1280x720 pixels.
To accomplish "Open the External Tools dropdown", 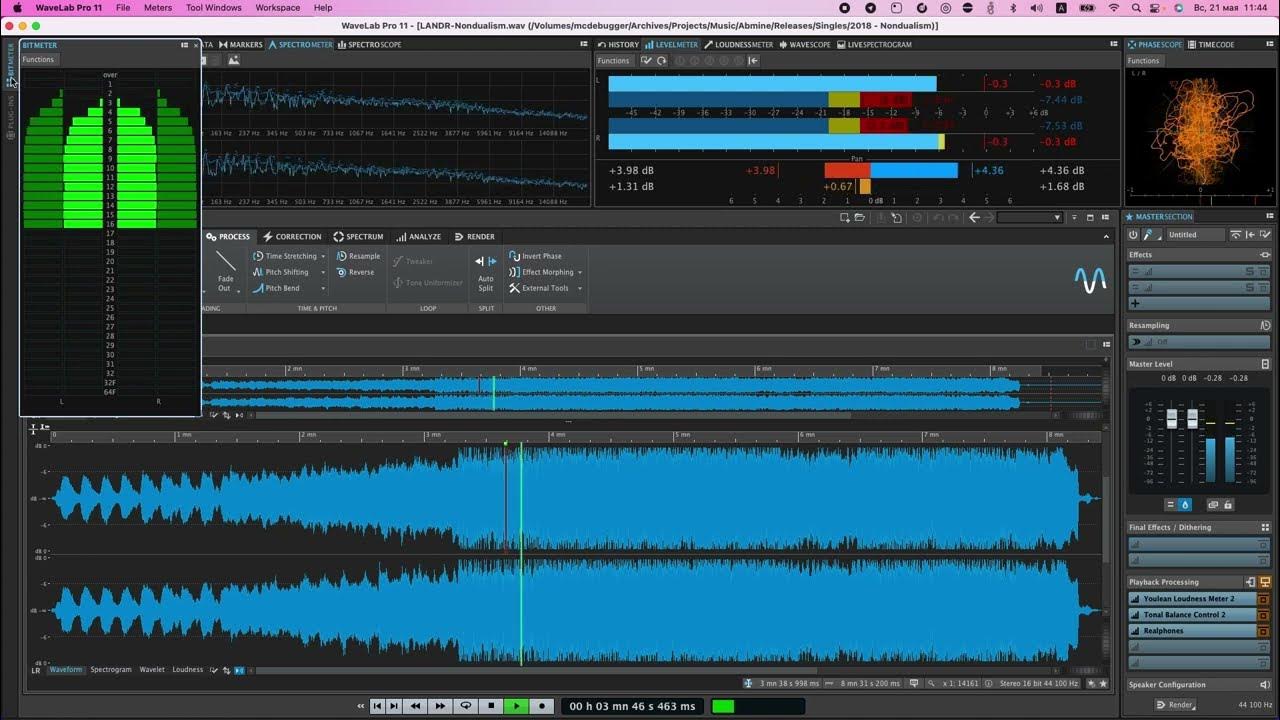I will 580,289.
